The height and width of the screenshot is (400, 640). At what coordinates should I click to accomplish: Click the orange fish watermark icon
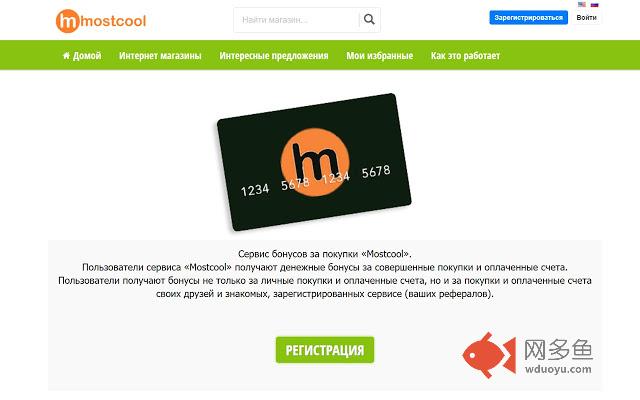click(x=489, y=355)
